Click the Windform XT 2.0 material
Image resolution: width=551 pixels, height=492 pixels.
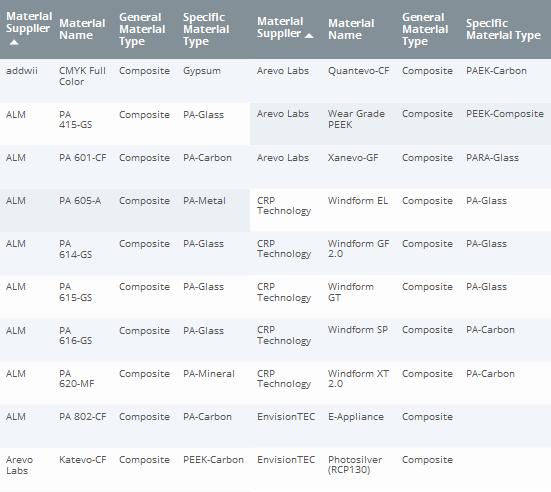pos(358,378)
